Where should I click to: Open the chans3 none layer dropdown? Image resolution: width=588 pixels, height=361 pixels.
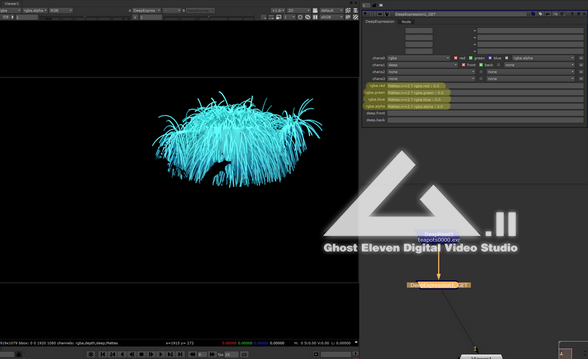pyautogui.click(x=431, y=79)
